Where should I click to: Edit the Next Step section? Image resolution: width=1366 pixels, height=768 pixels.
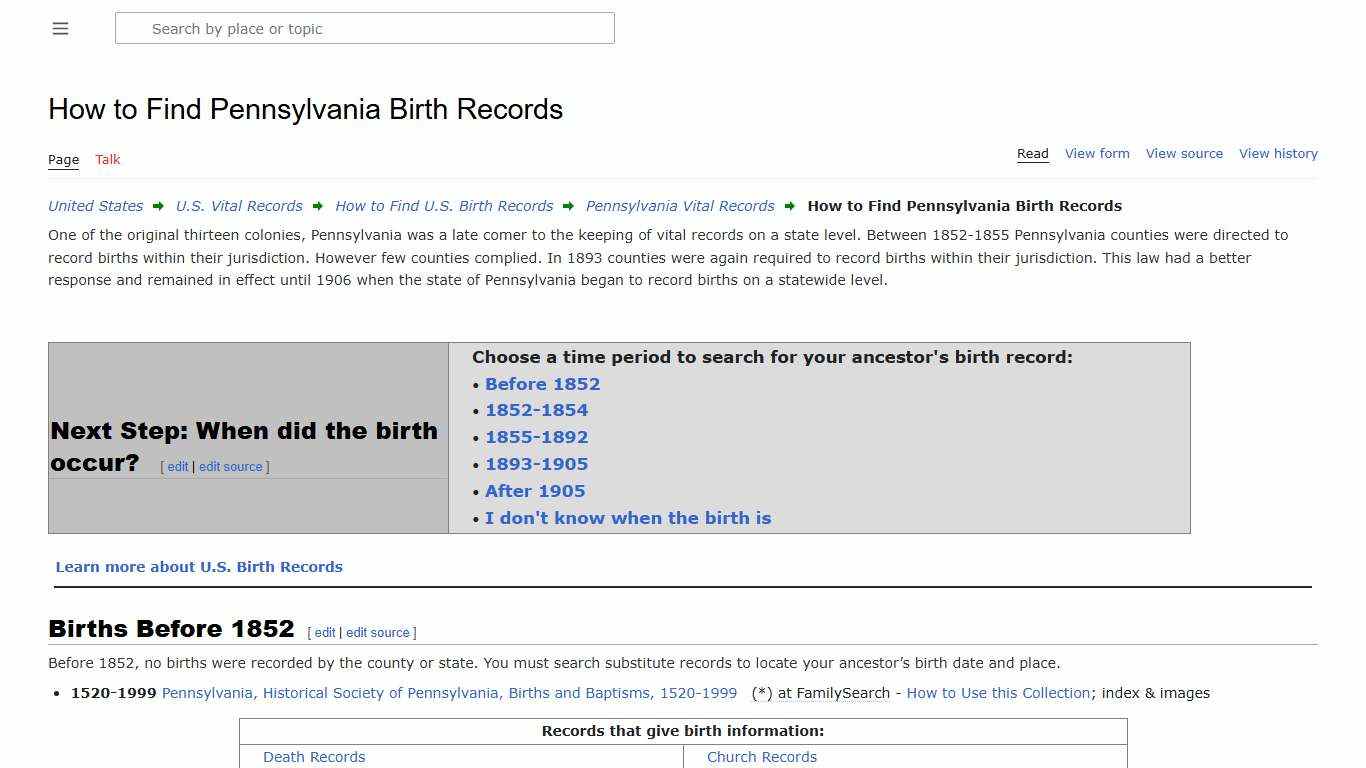click(177, 466)
